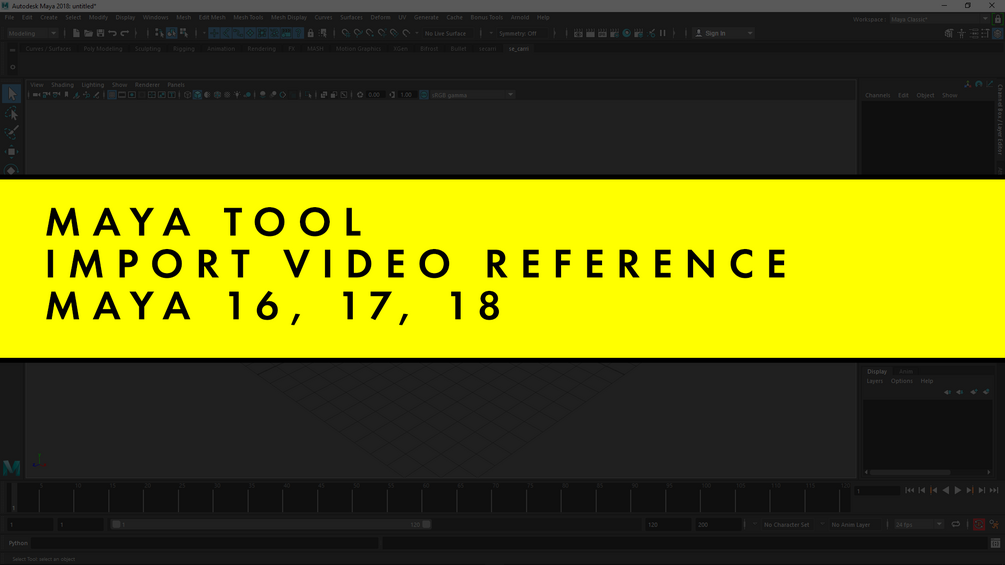Image resolution: width=1005 pixels, height=565 pixels.
Task: Click the create new layer icon
Action: (x=974, y=391)
